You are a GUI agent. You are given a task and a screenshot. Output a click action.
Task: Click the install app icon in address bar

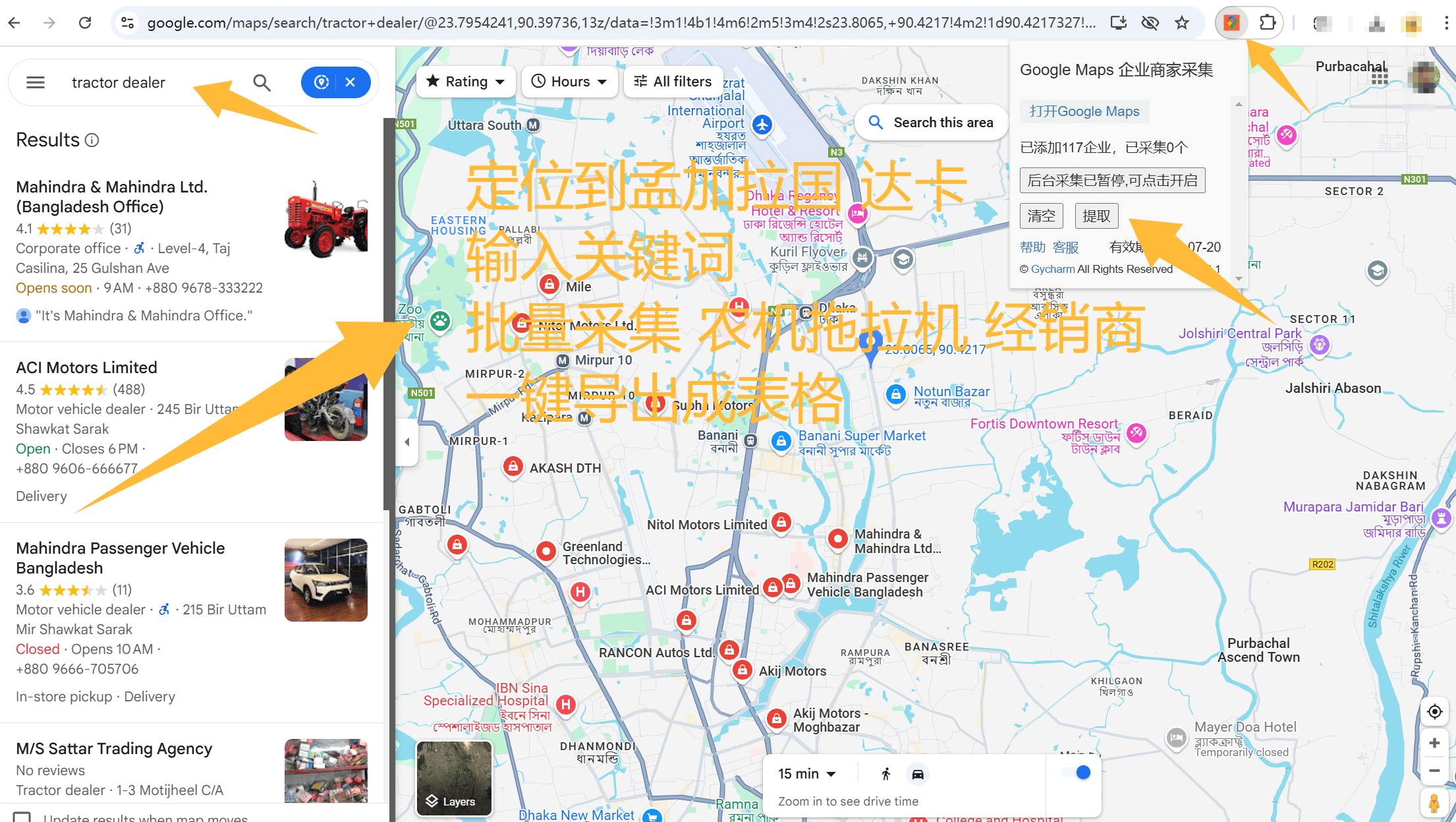(1118, 23)
